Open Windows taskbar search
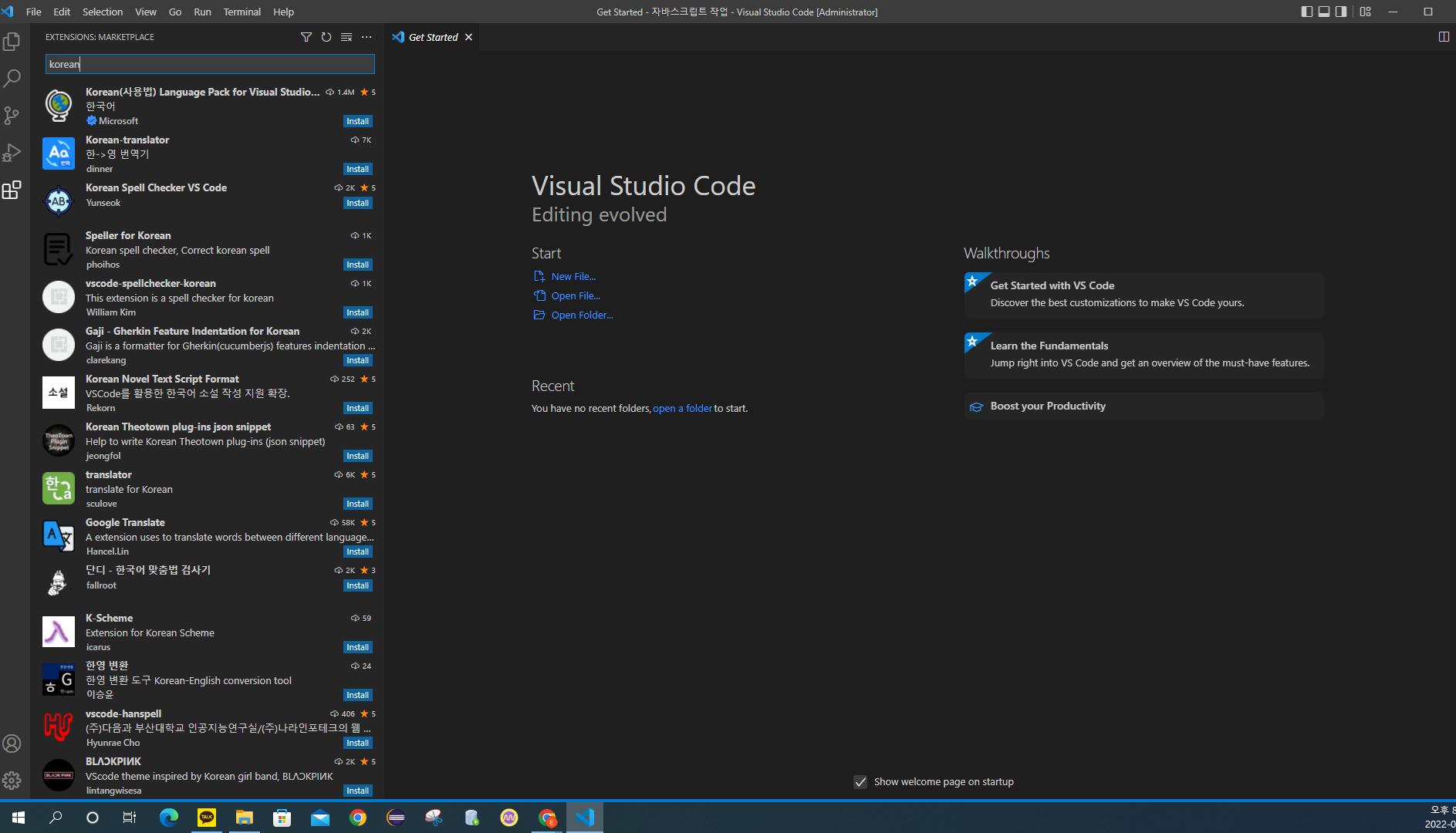This screenshot has width=1456, height=833. pyautogui.click(x=56, y=818)
